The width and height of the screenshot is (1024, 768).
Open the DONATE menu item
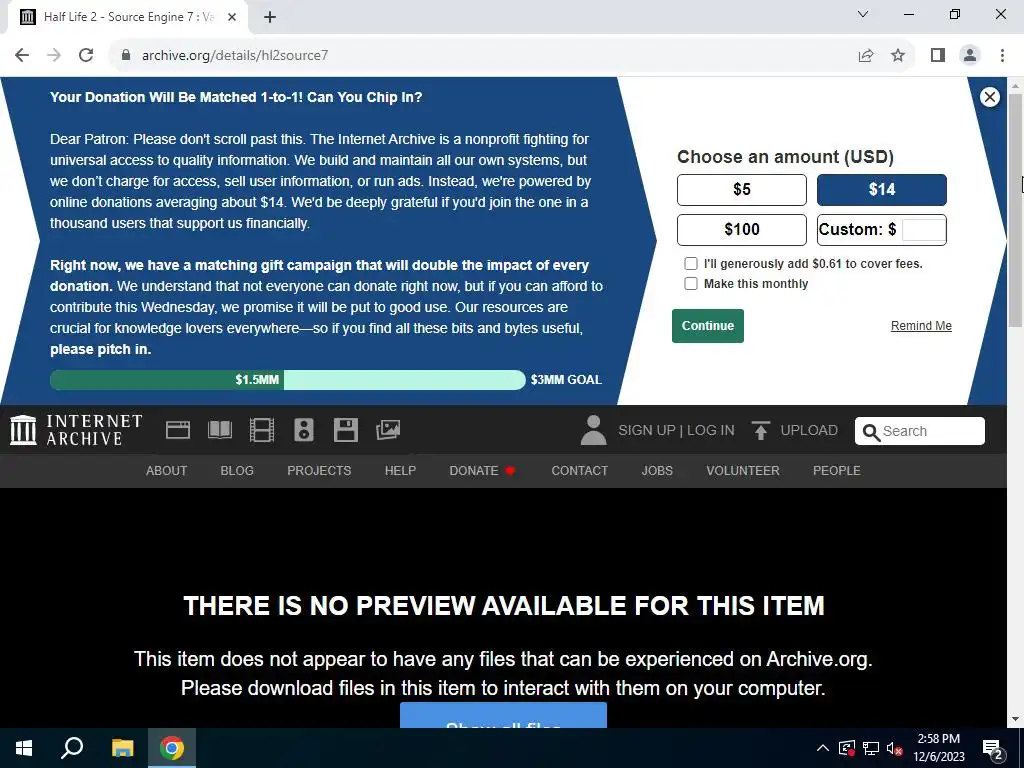[483, 471]
